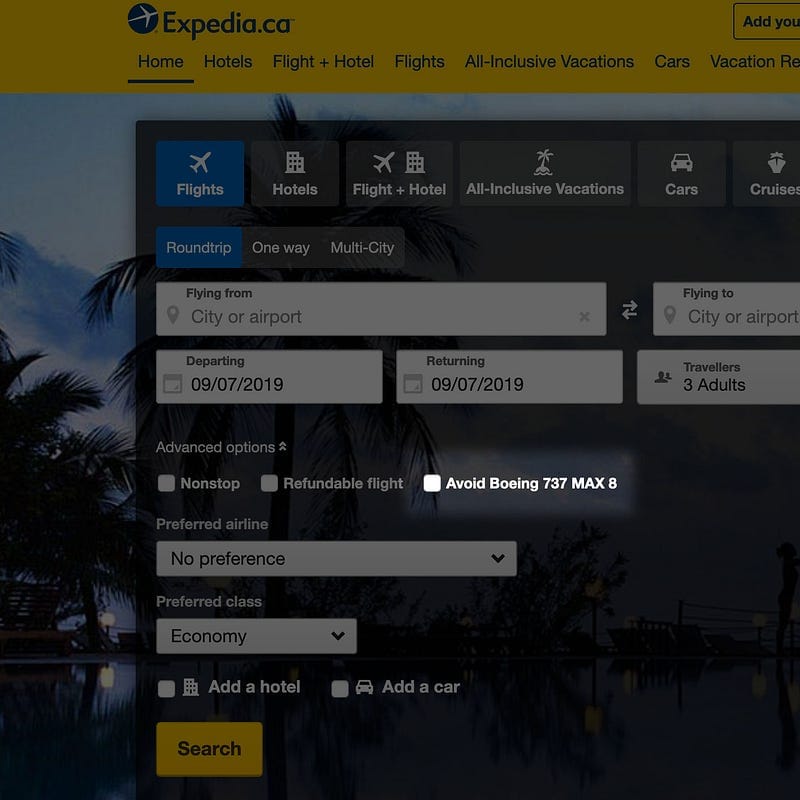Select the Hotels building icon tab
The height and width of the screenshot is (800, 800).
295,174
